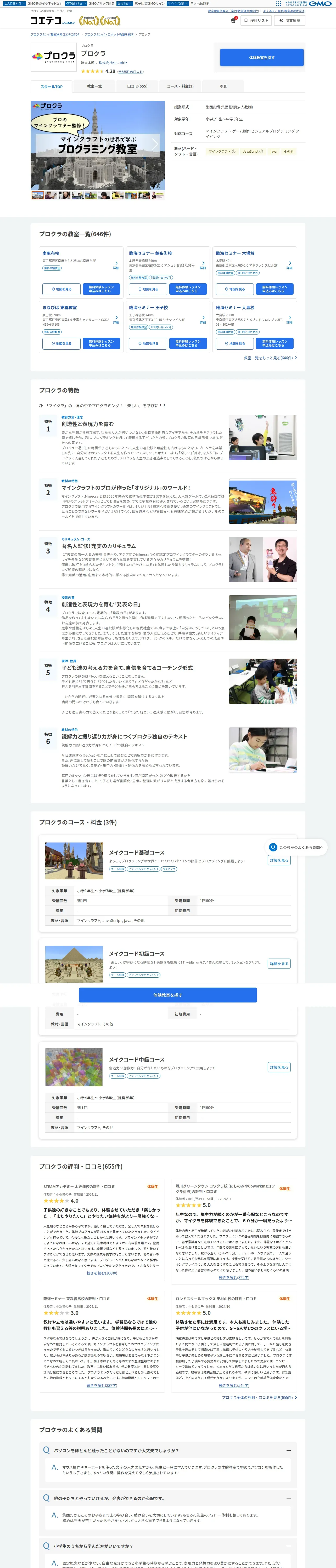The width and height of the screenshot is (336, 1568).
Task: Open the 閲覧履歴 history button
Action: 290,21
